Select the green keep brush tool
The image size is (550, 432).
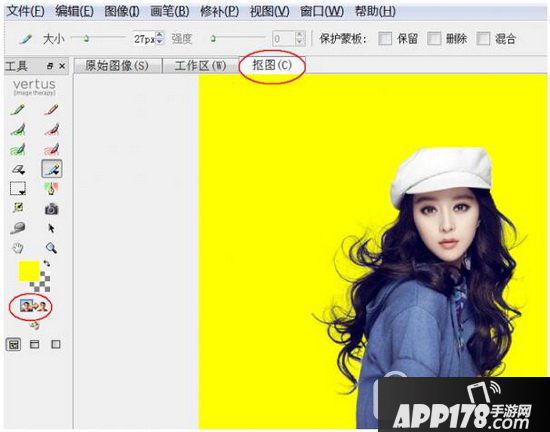point(17,110)
